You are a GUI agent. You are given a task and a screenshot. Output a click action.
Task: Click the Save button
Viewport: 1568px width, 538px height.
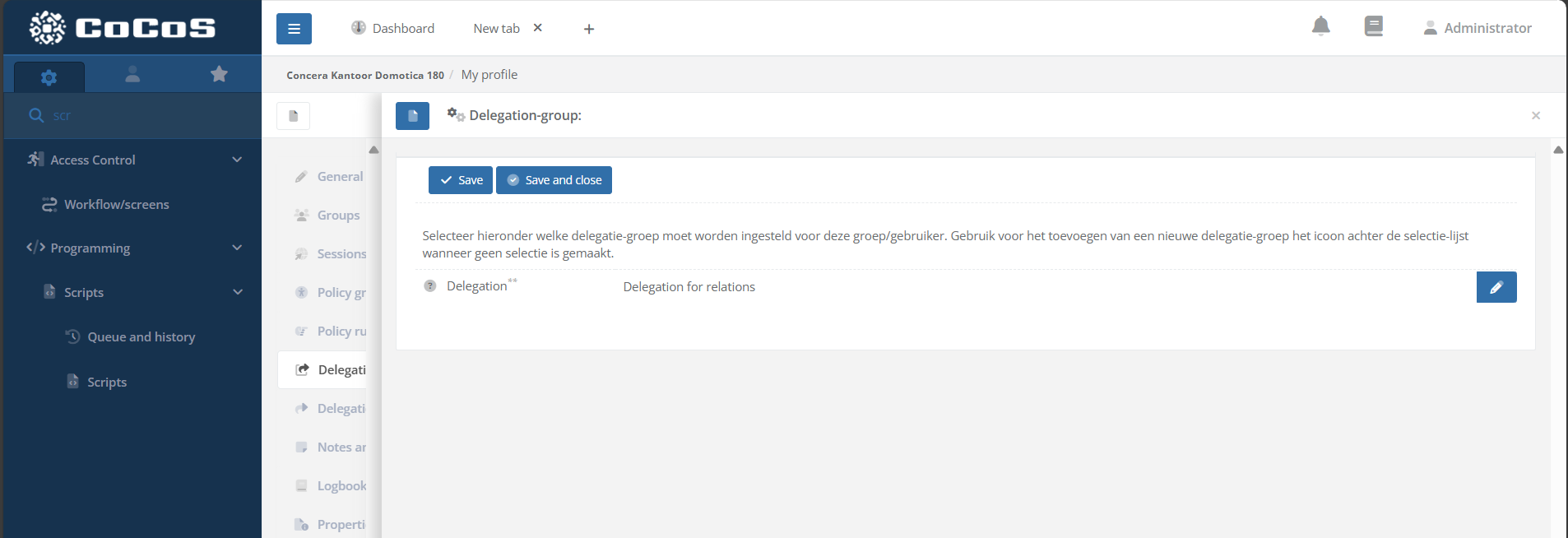(461, 180)
